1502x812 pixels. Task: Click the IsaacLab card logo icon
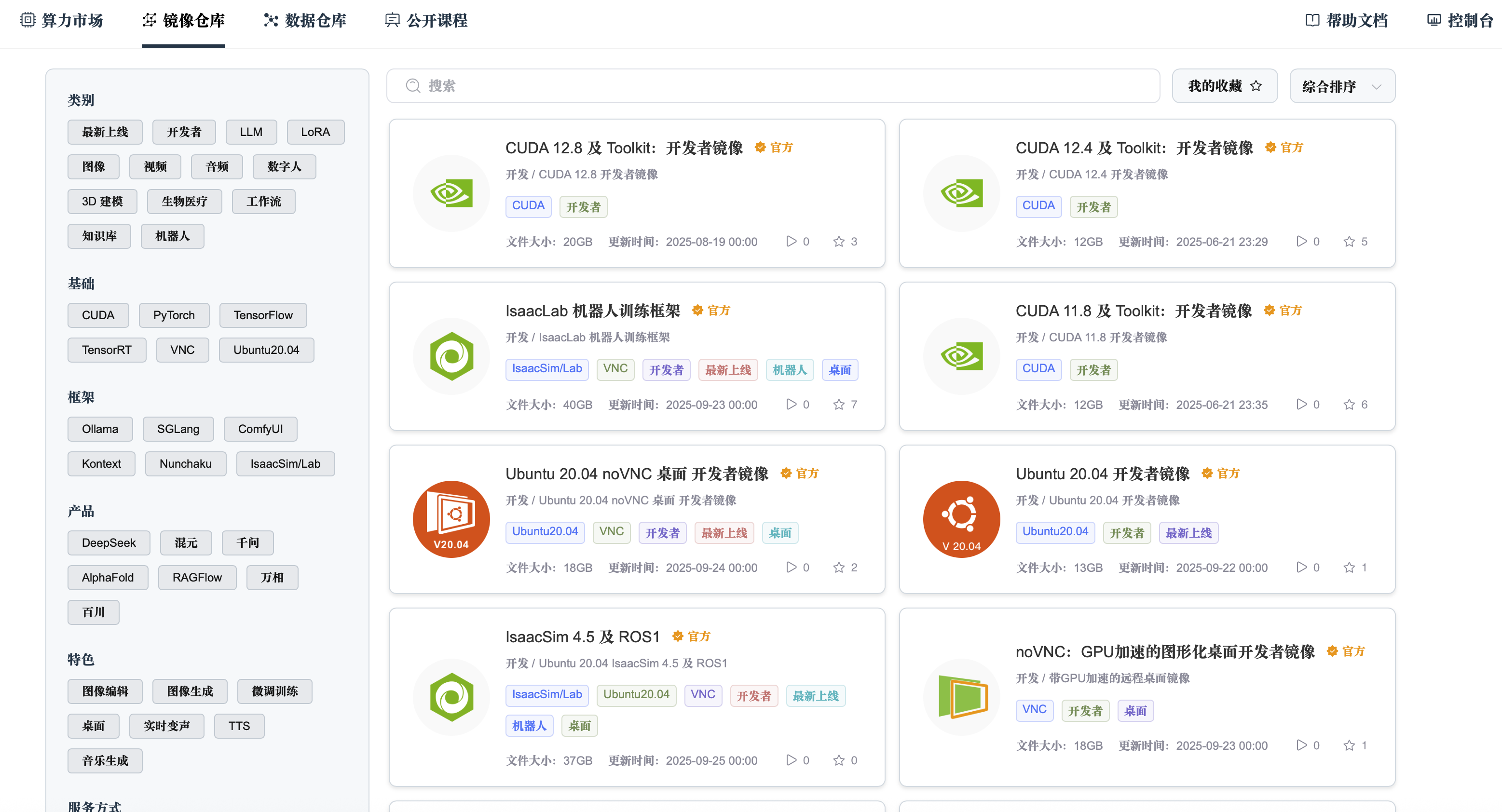(x=451, y=356)
